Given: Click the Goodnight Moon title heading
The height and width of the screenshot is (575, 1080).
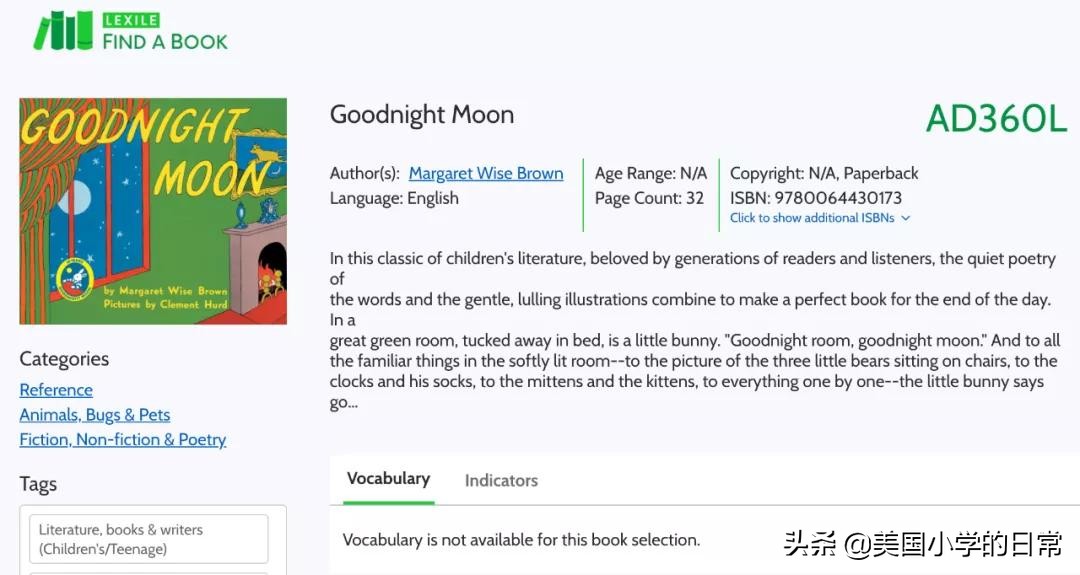Looking at the screenshot, I should click(422, 115).
